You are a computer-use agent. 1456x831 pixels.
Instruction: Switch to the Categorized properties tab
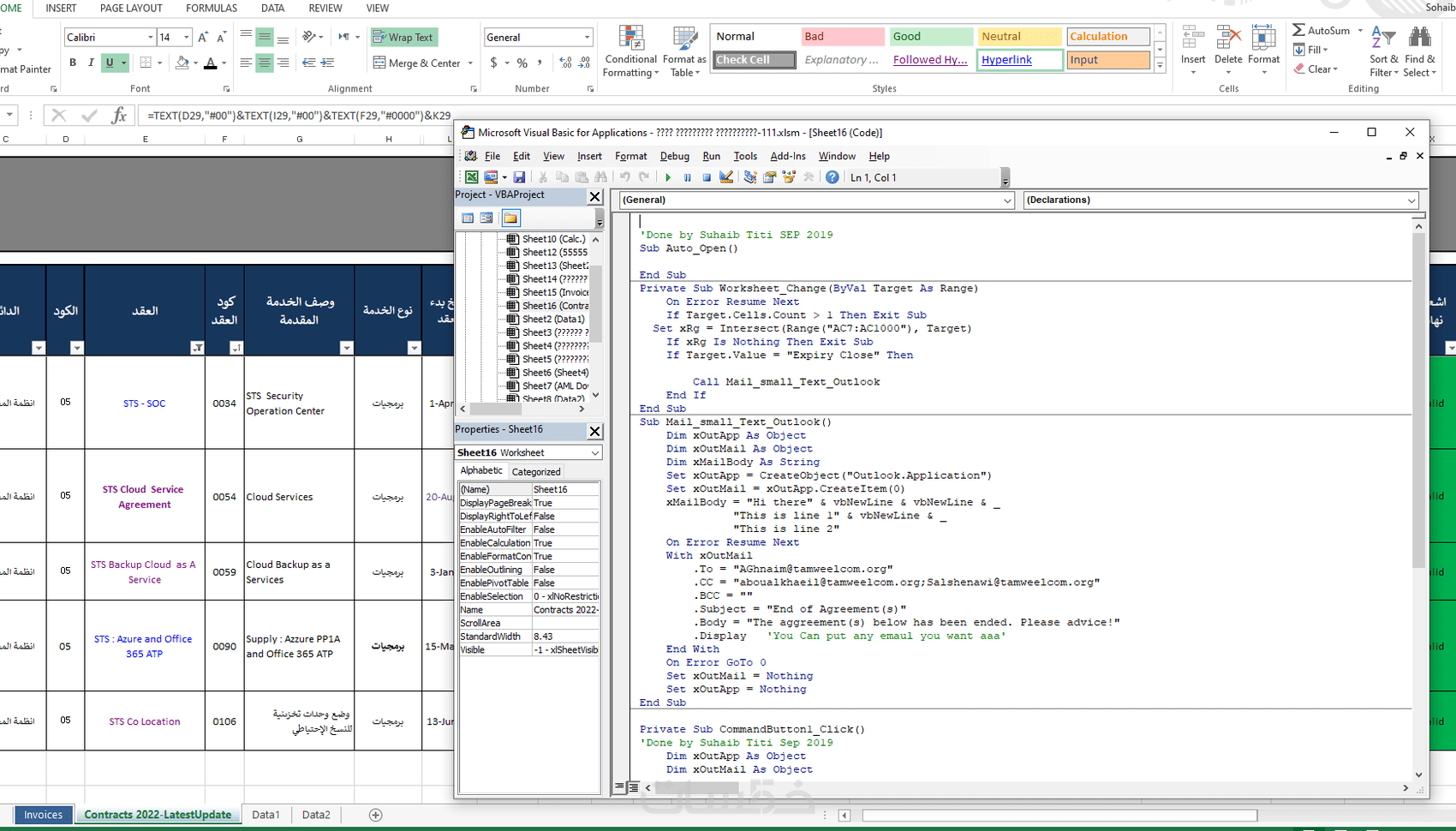tap(536, 472)
